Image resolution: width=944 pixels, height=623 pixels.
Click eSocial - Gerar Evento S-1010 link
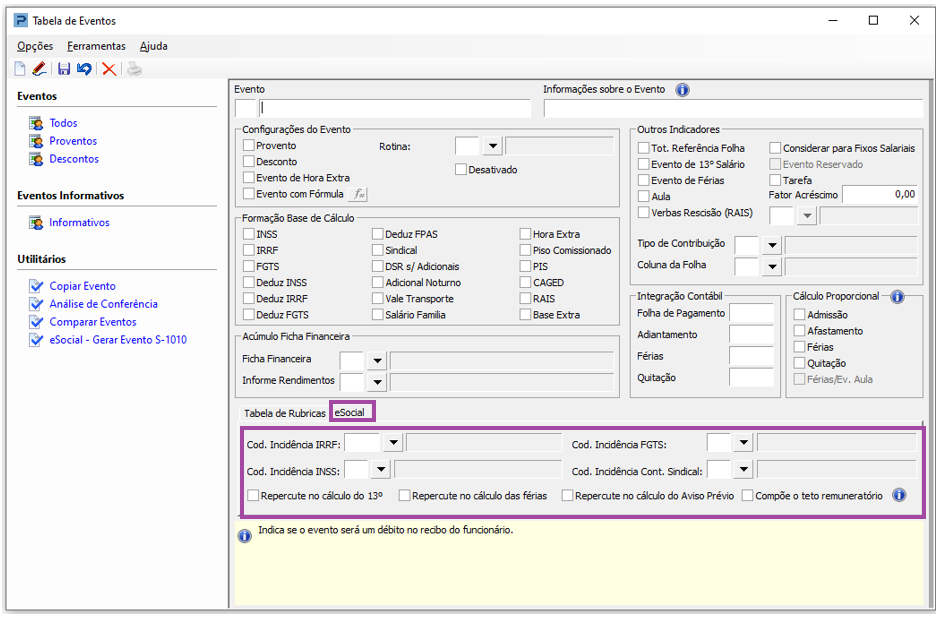pos(117,340)
